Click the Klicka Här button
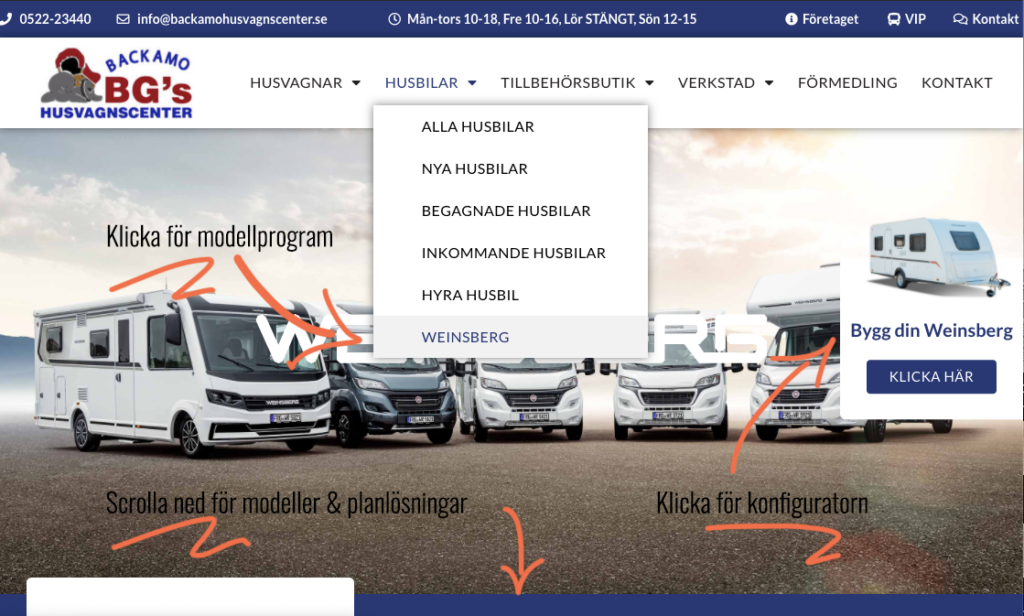Image resolution: width=1024 pixels, height=616 pixels. 931,376
